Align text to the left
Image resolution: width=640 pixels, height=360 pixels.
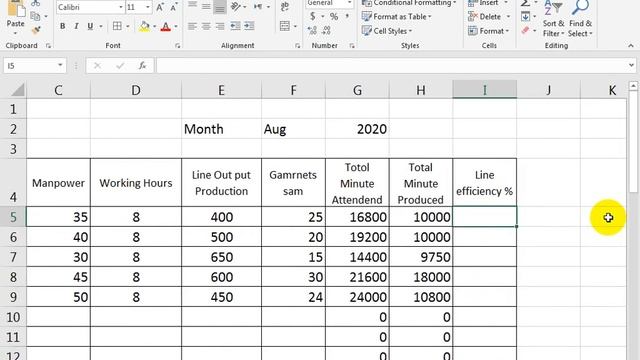[192, 27]
